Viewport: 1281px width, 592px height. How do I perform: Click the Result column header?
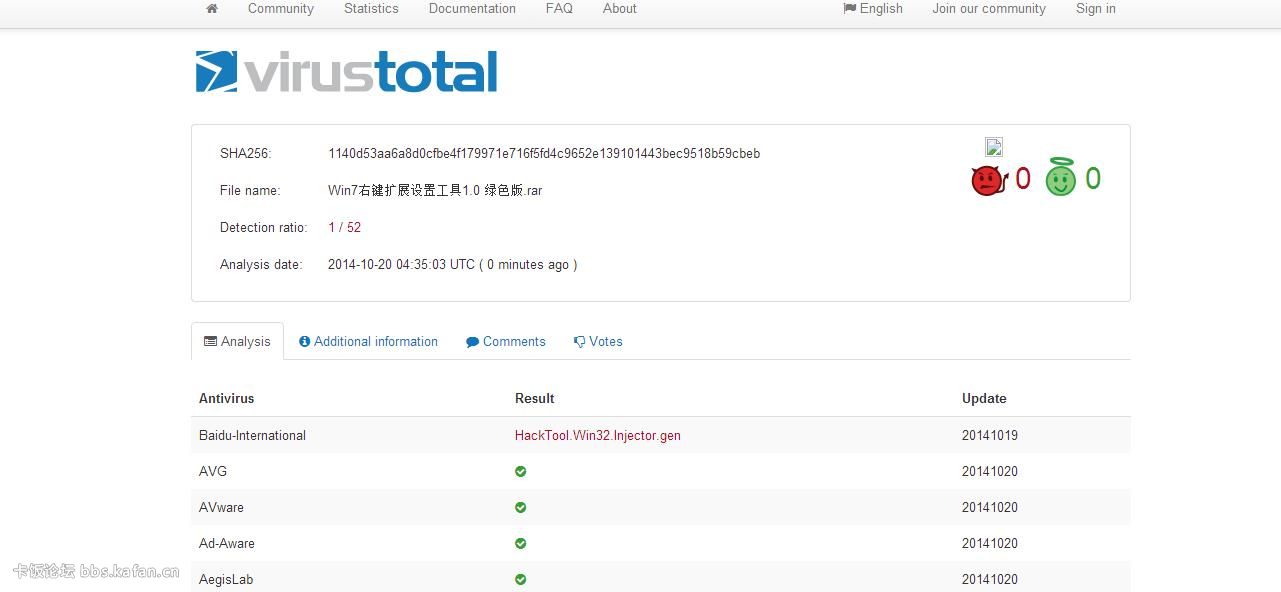tap(535, 398)
